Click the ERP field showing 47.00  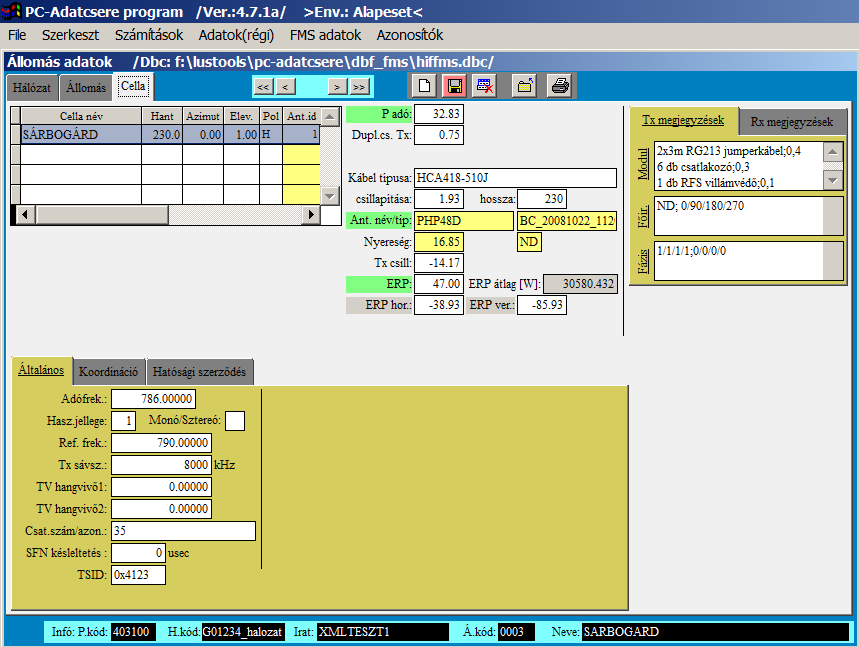439,284
